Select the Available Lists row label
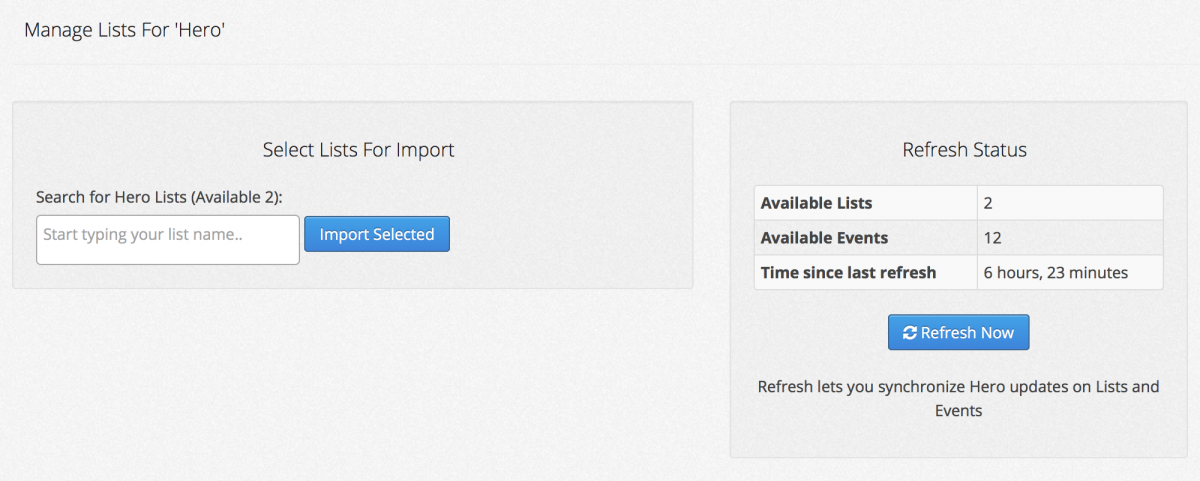The width and height of the screenshot is (1200, 481). [x=816, y=203]
